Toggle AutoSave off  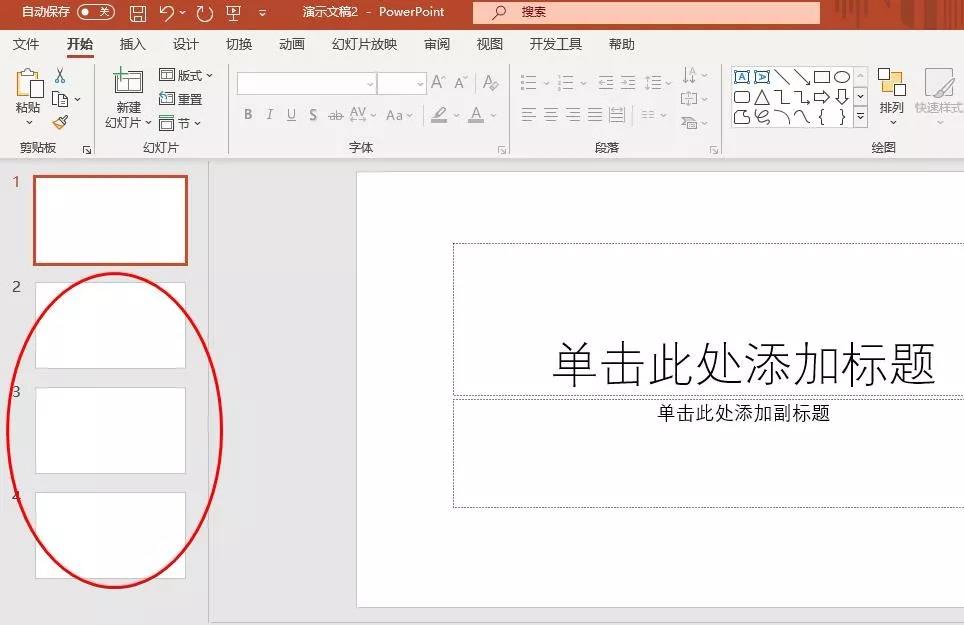[97, 13]
